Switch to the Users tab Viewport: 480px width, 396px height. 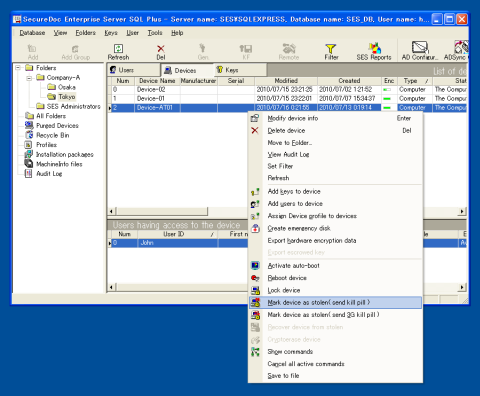134,70
